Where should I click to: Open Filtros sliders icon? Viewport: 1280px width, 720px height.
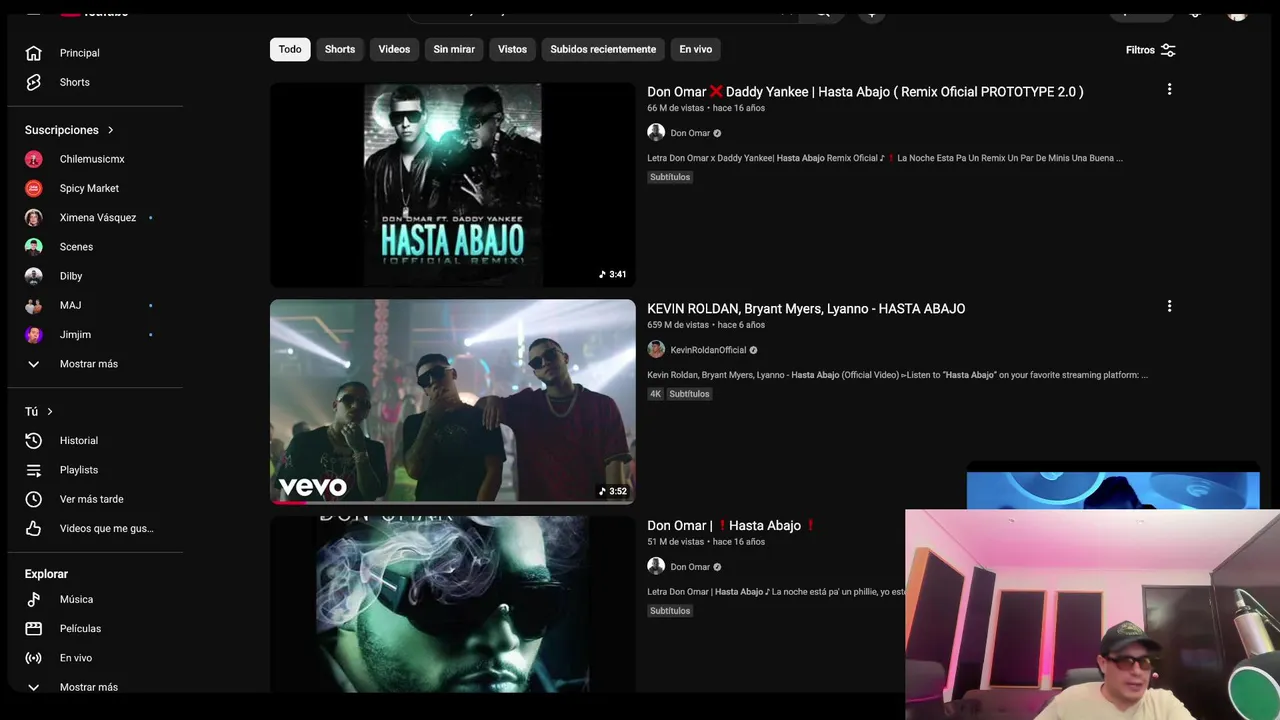point(1168,50)
